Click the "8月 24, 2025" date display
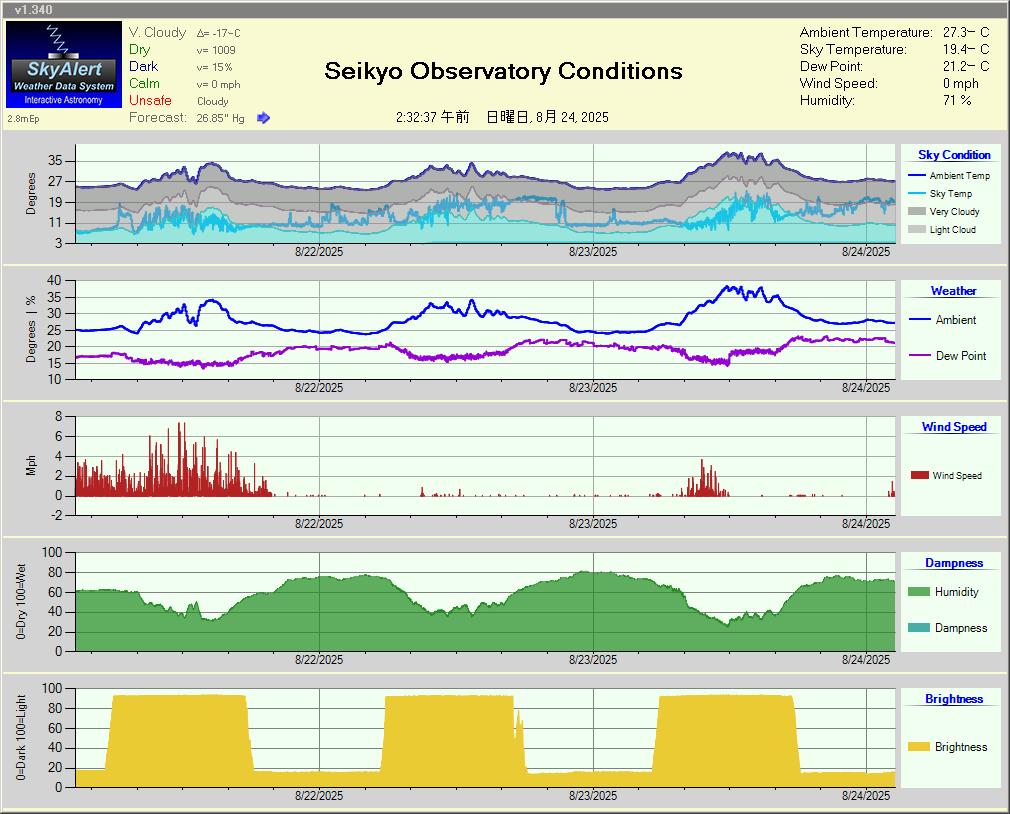Viewport: 1010px width, 814px height. click(572, 117)
